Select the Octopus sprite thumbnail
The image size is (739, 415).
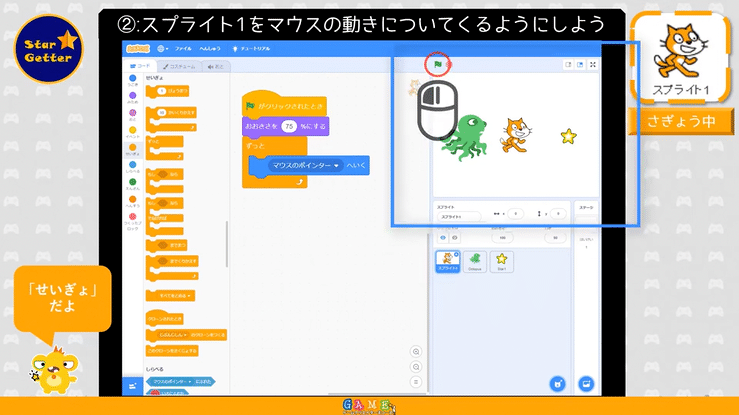point(475,261)
